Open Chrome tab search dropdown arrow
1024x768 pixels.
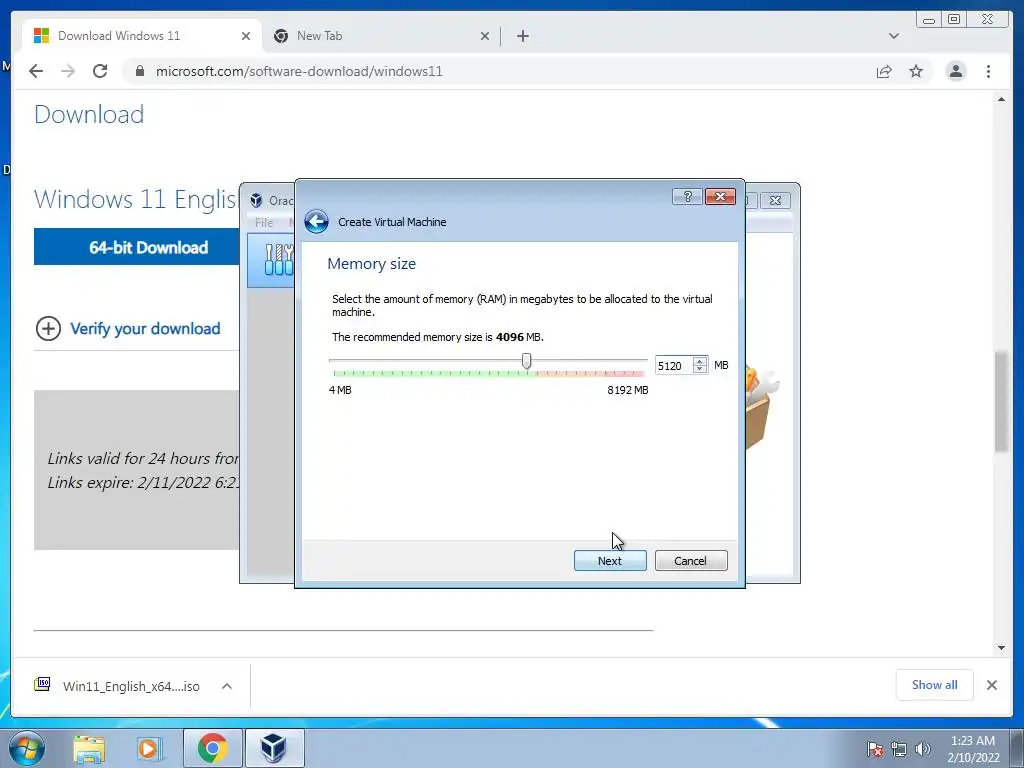(894, 36)
